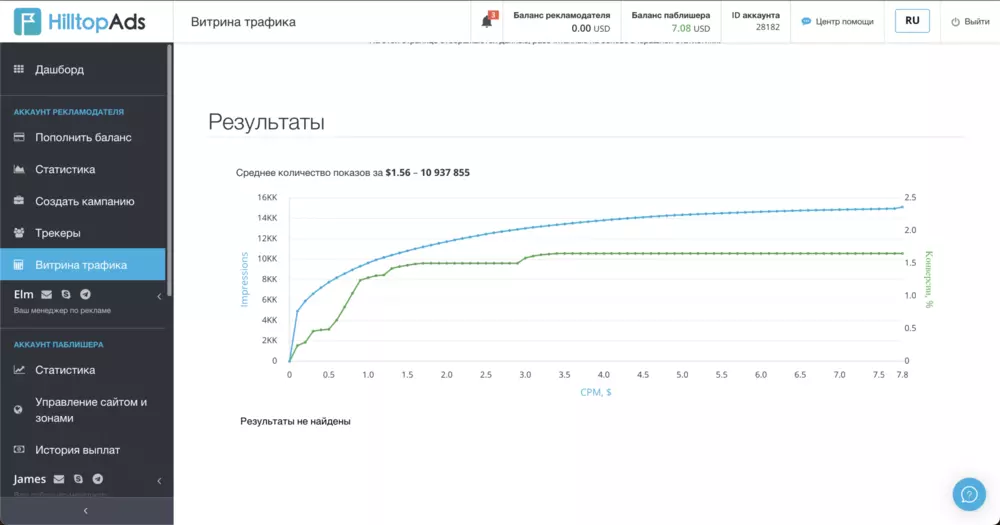
Task: Open Telegram chat with James
Action: [98, 479]
